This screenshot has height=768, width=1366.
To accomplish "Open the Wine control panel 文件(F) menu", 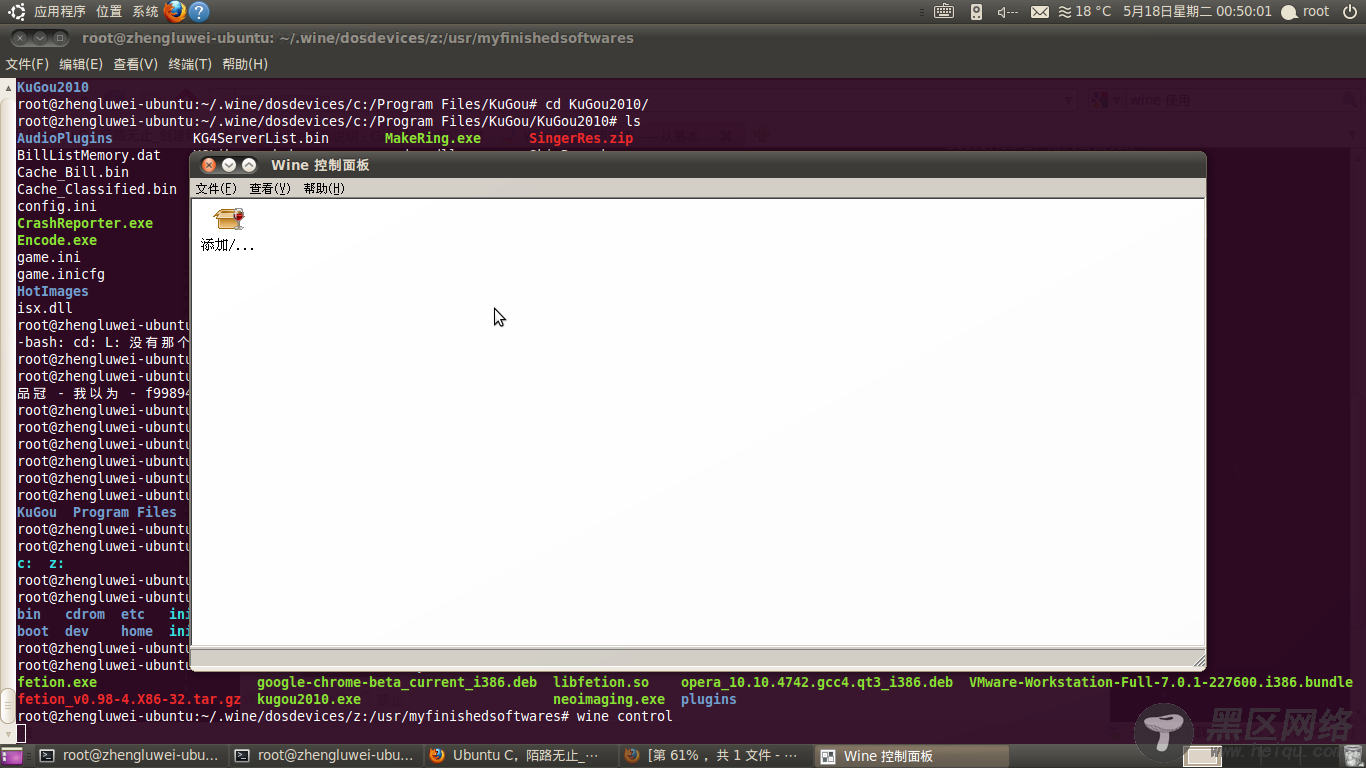I will 216,188.
